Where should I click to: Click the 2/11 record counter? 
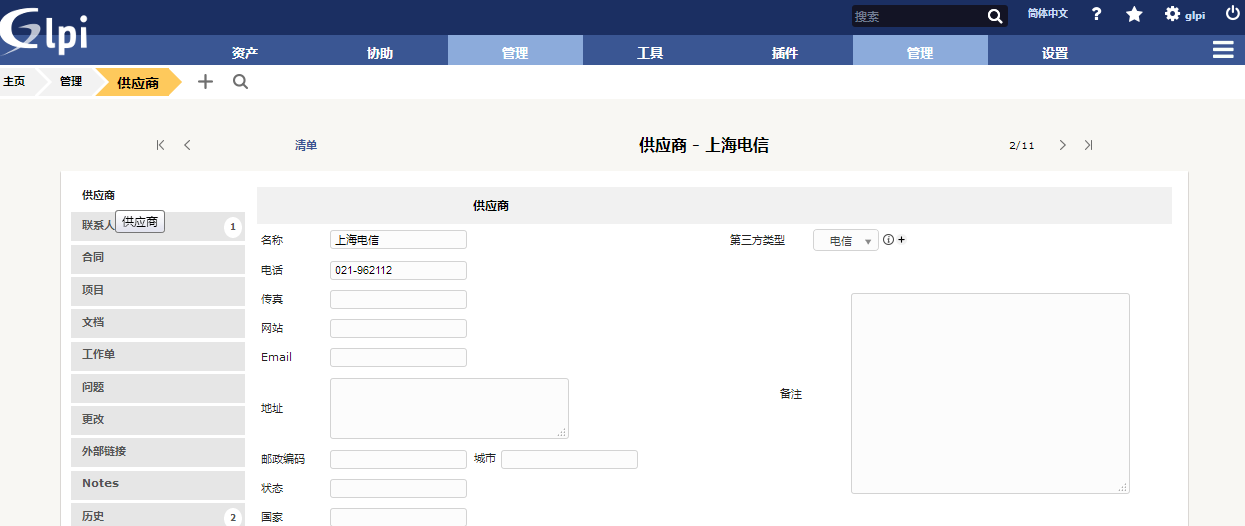click(x=1022, y=146)
